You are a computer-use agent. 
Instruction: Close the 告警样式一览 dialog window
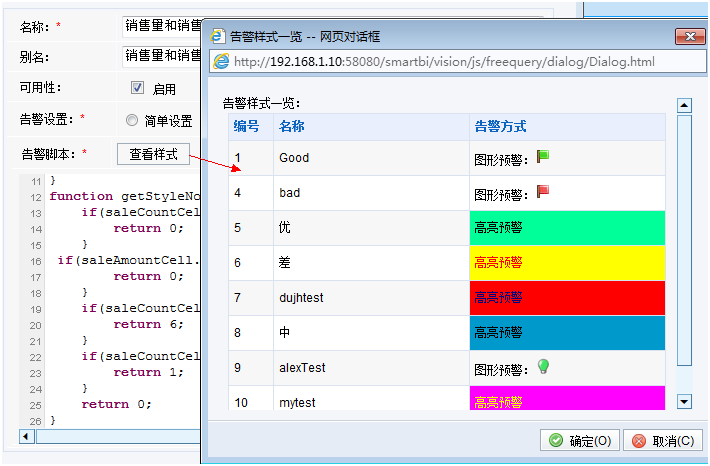pos(690,36)
